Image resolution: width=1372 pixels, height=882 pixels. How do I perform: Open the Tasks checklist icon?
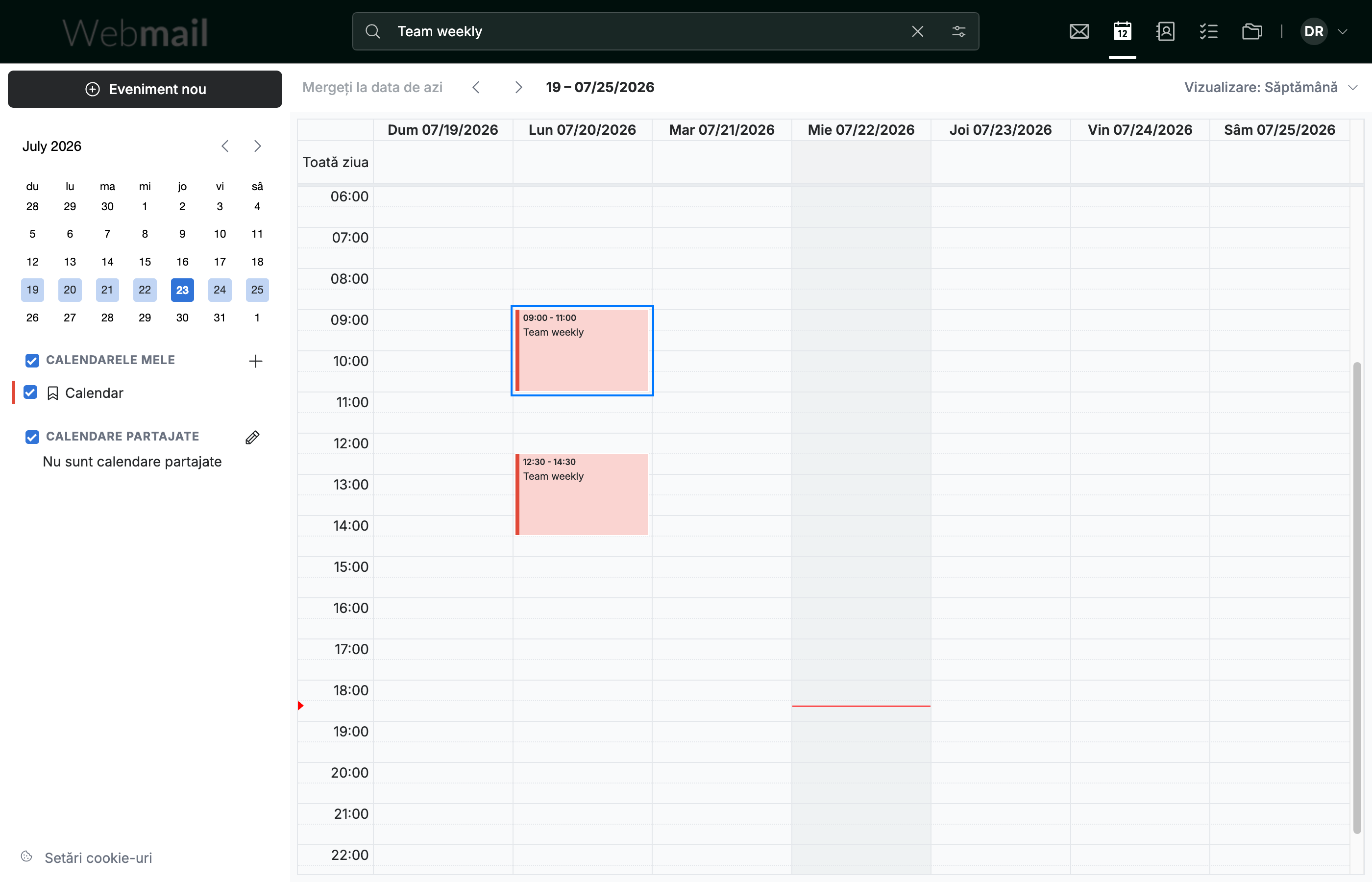point(1208,31)
